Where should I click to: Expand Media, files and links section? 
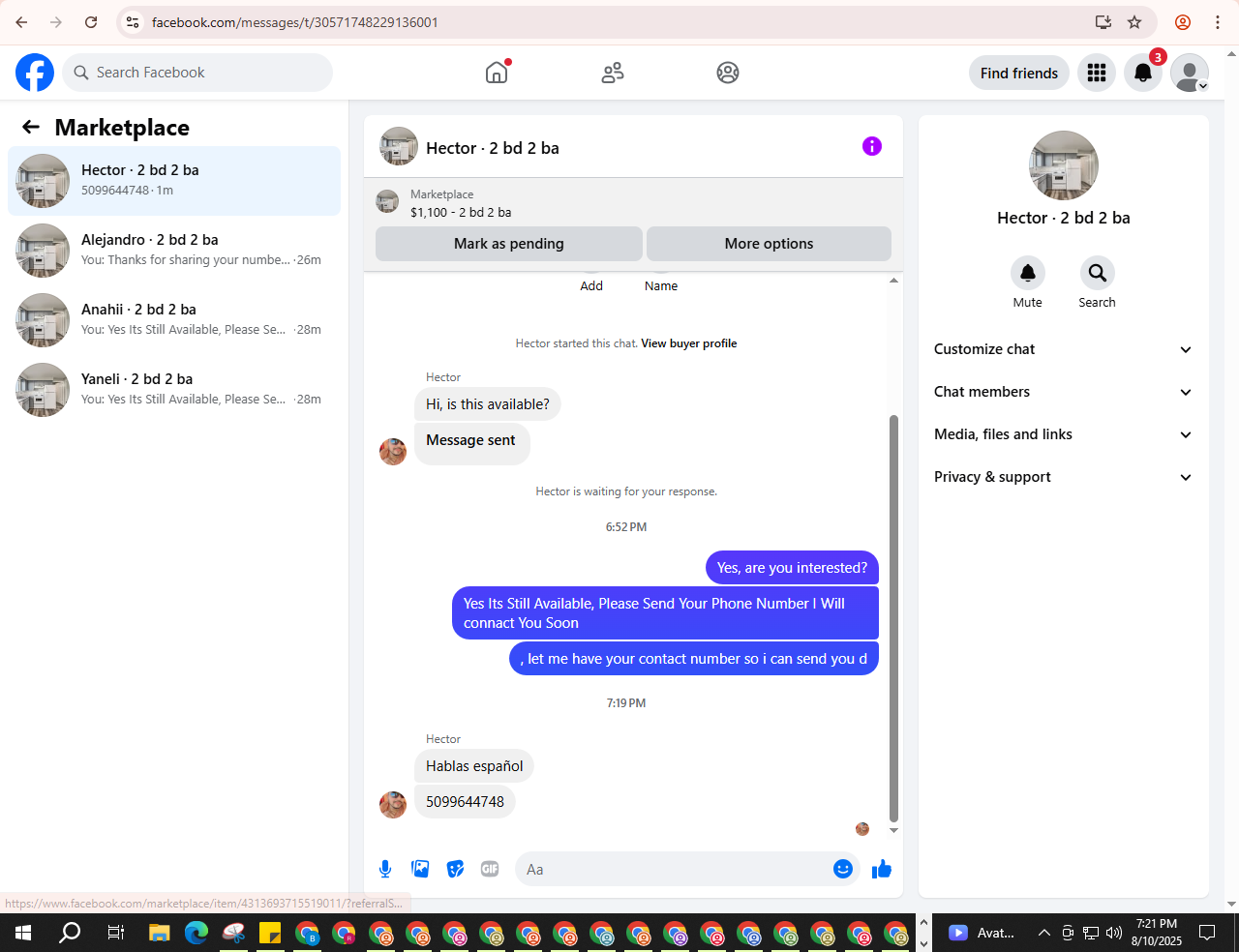point(1063,434)
